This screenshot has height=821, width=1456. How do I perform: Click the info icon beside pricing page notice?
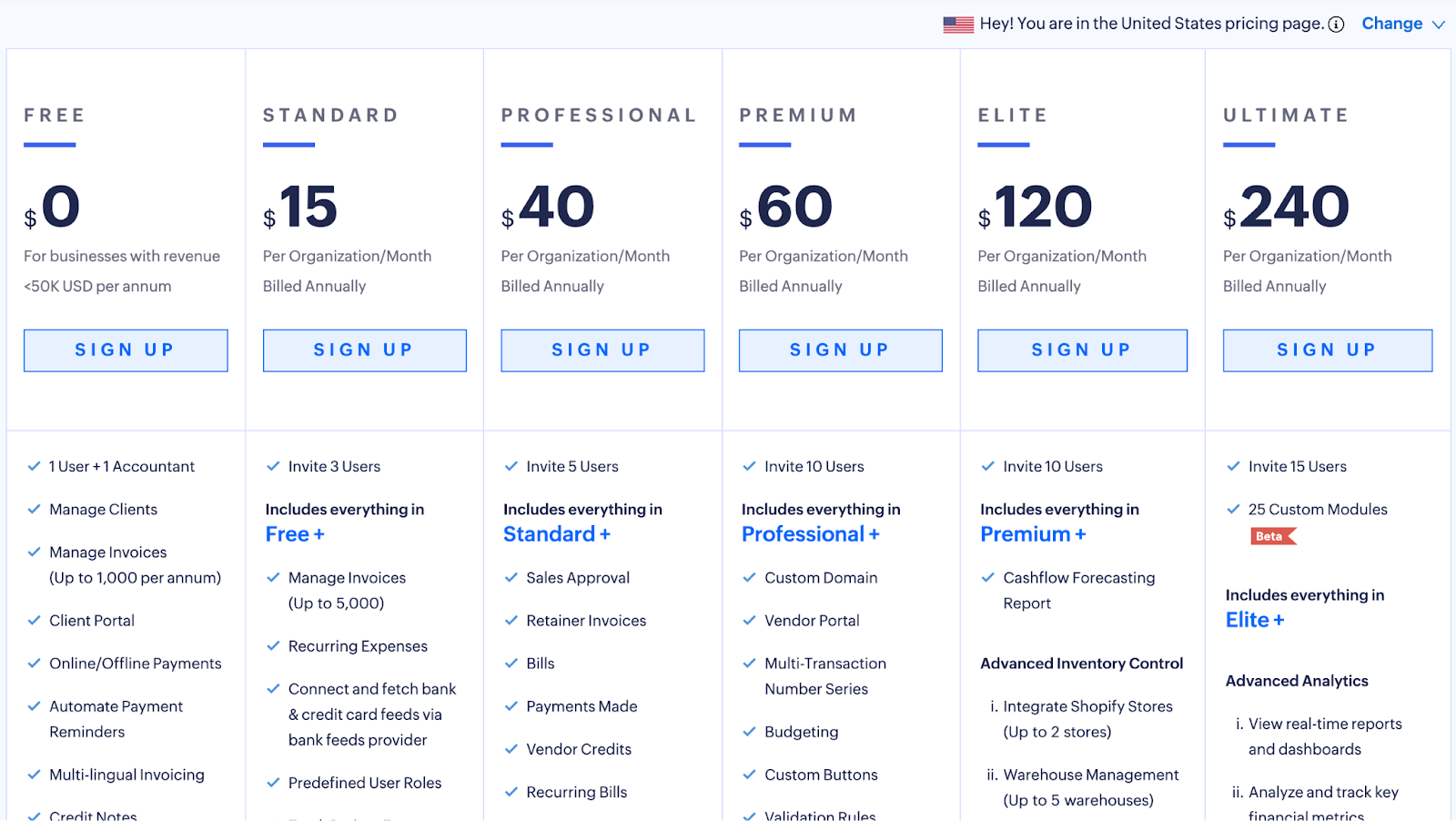coord(1336,25)
